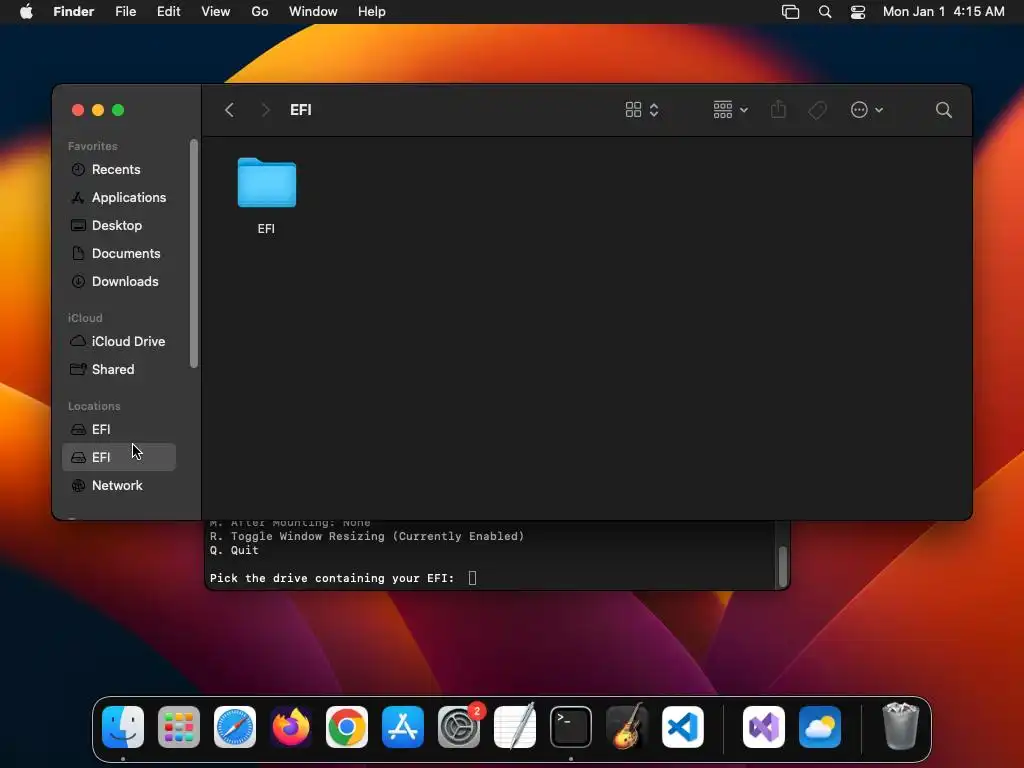Click the yellow minimize button of Finder window
The height and width of the screenshot is (768, 1024).
[x=98, y=110]
